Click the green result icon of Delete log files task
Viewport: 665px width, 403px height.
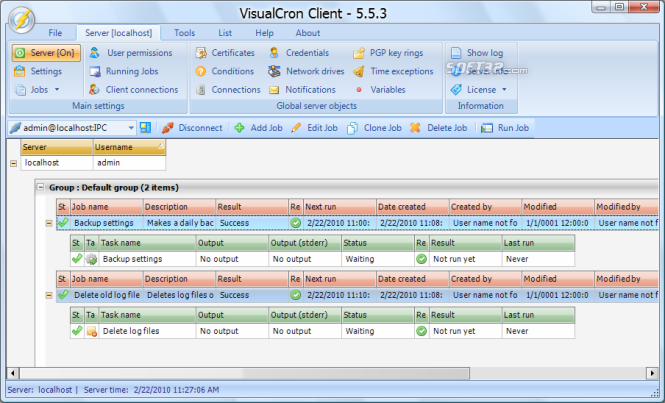421,331
